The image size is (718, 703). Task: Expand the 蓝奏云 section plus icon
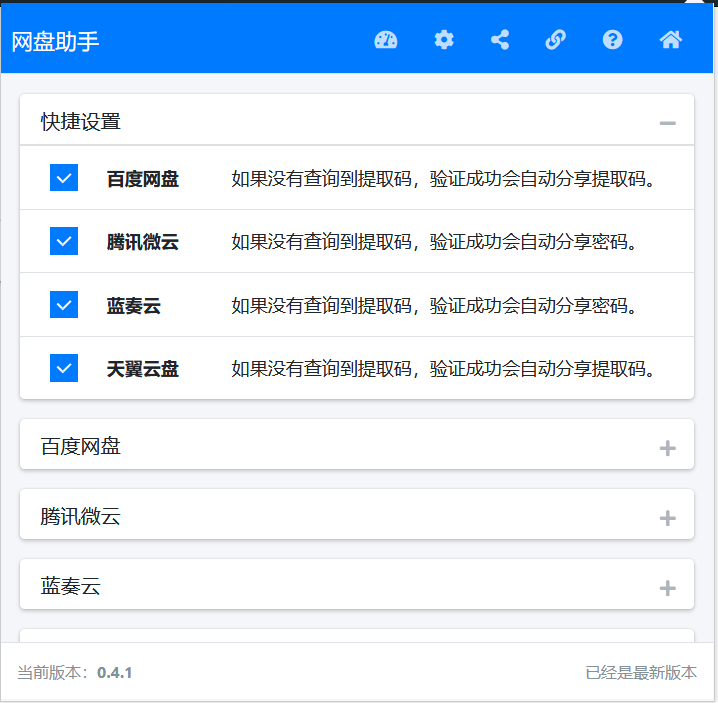click(x=667, y=588)
